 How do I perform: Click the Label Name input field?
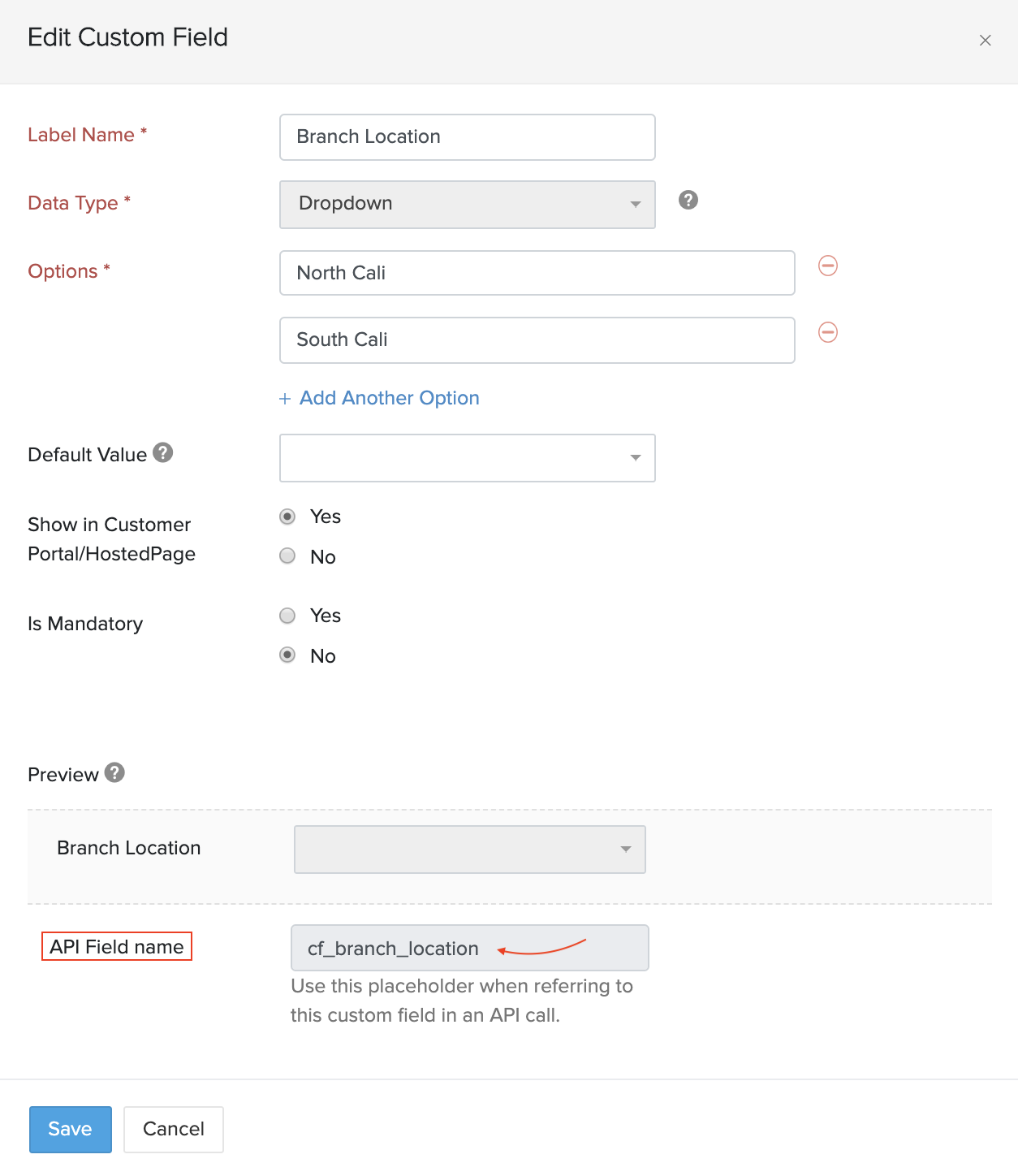click(x=467, y=136)
